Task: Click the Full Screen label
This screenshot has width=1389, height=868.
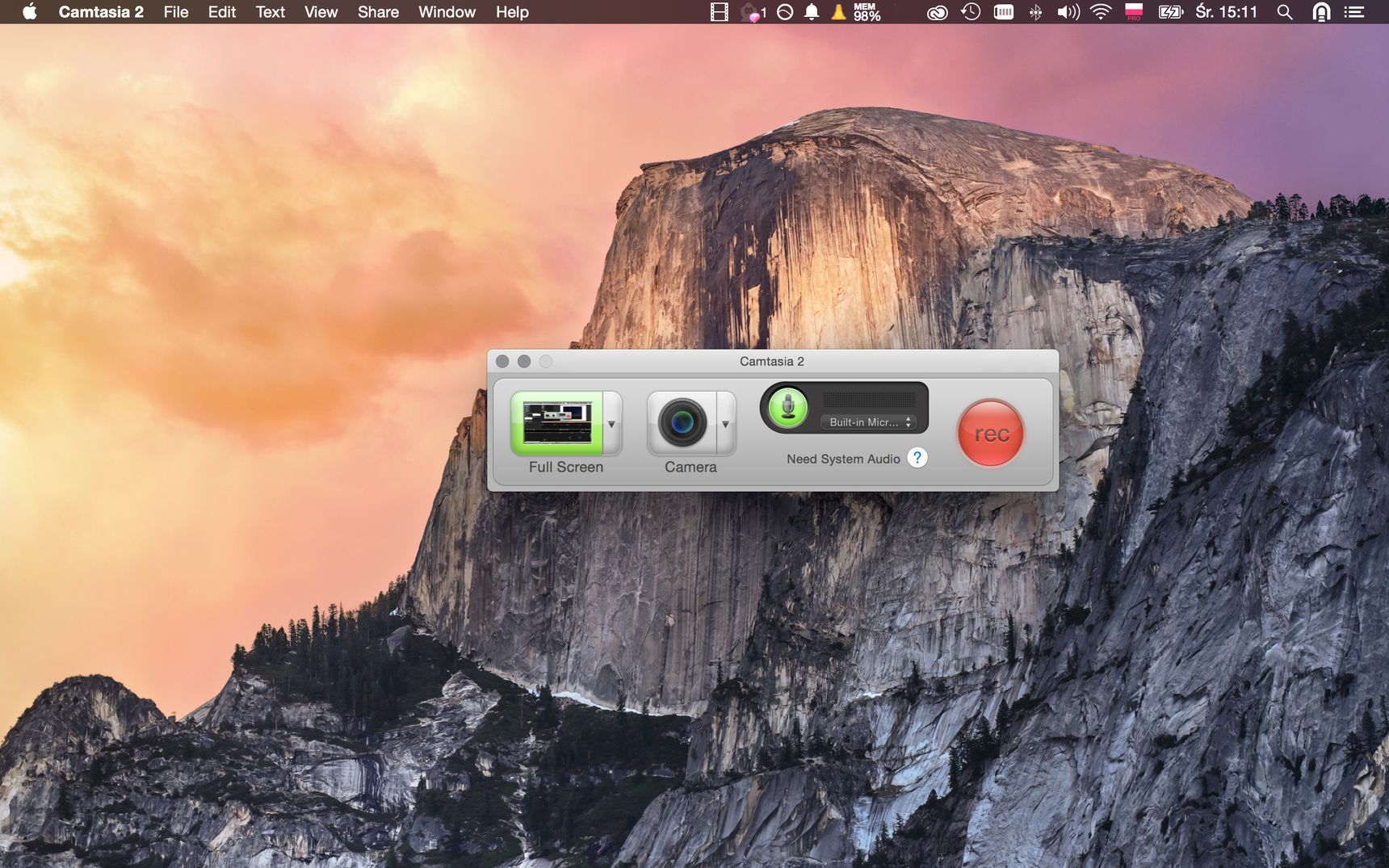Action: click(x=566, y=467)
